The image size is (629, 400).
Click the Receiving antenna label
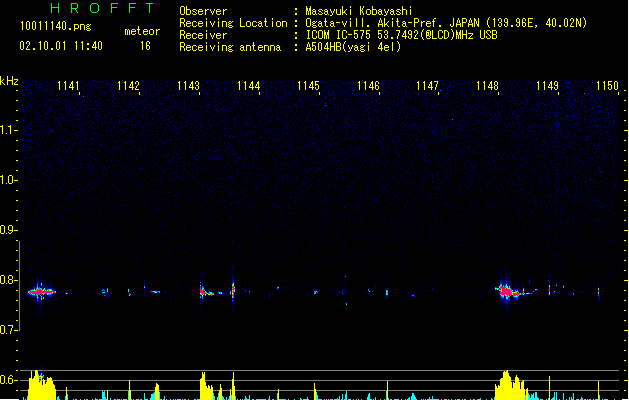coord(230,47)
